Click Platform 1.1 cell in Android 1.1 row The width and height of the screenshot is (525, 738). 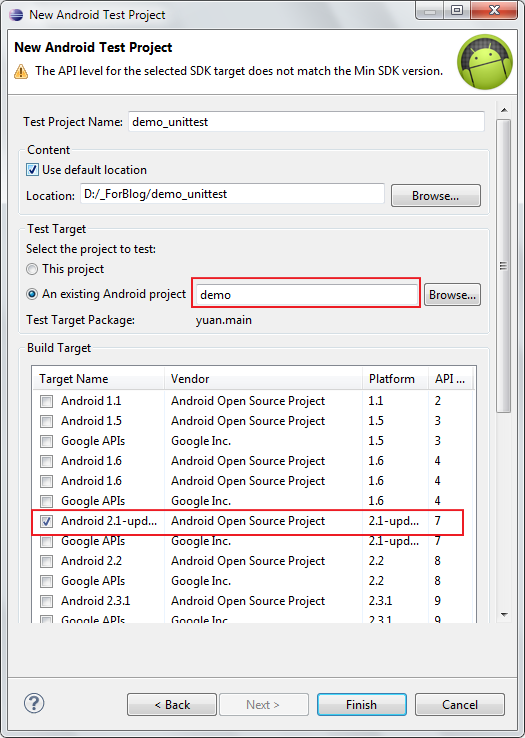[x=376, y=401]
